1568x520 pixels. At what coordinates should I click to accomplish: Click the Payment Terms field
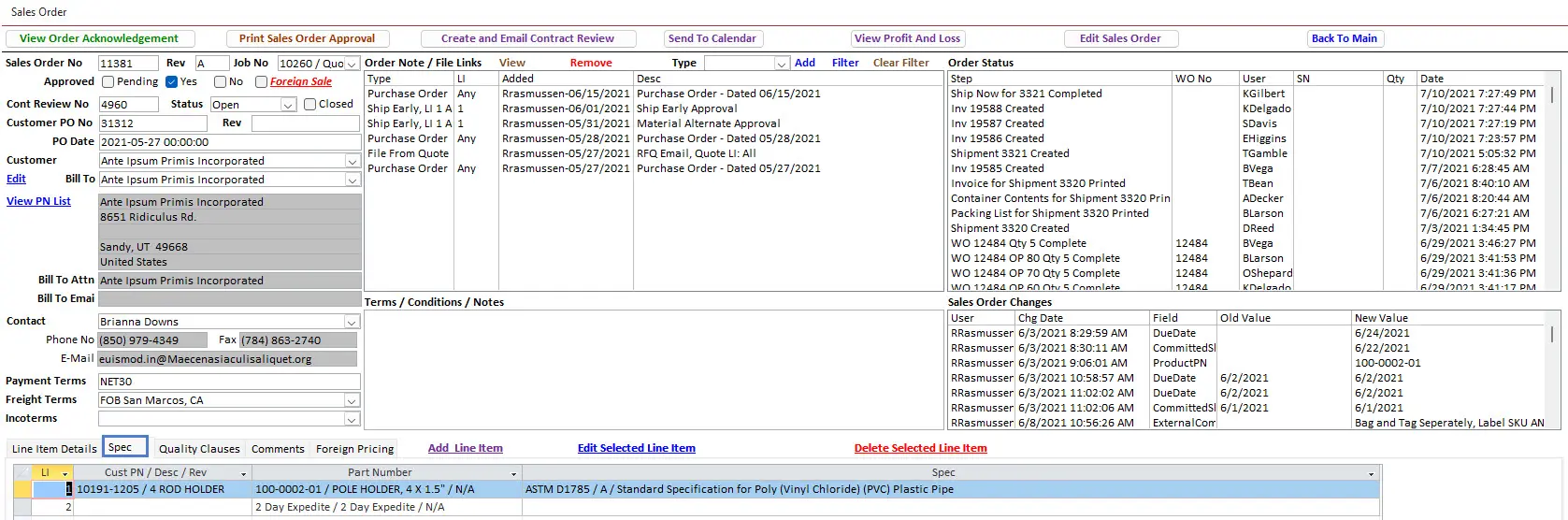click(x=229, y=382)
